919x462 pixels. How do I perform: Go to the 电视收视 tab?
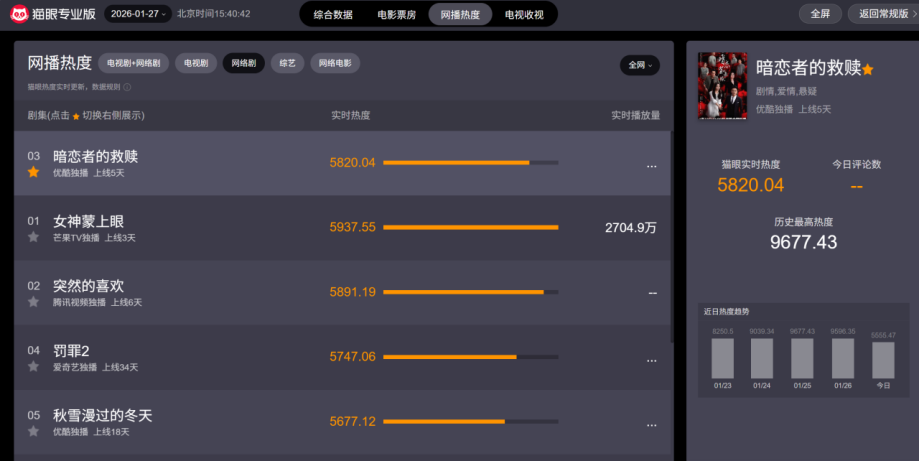(524, 15)
